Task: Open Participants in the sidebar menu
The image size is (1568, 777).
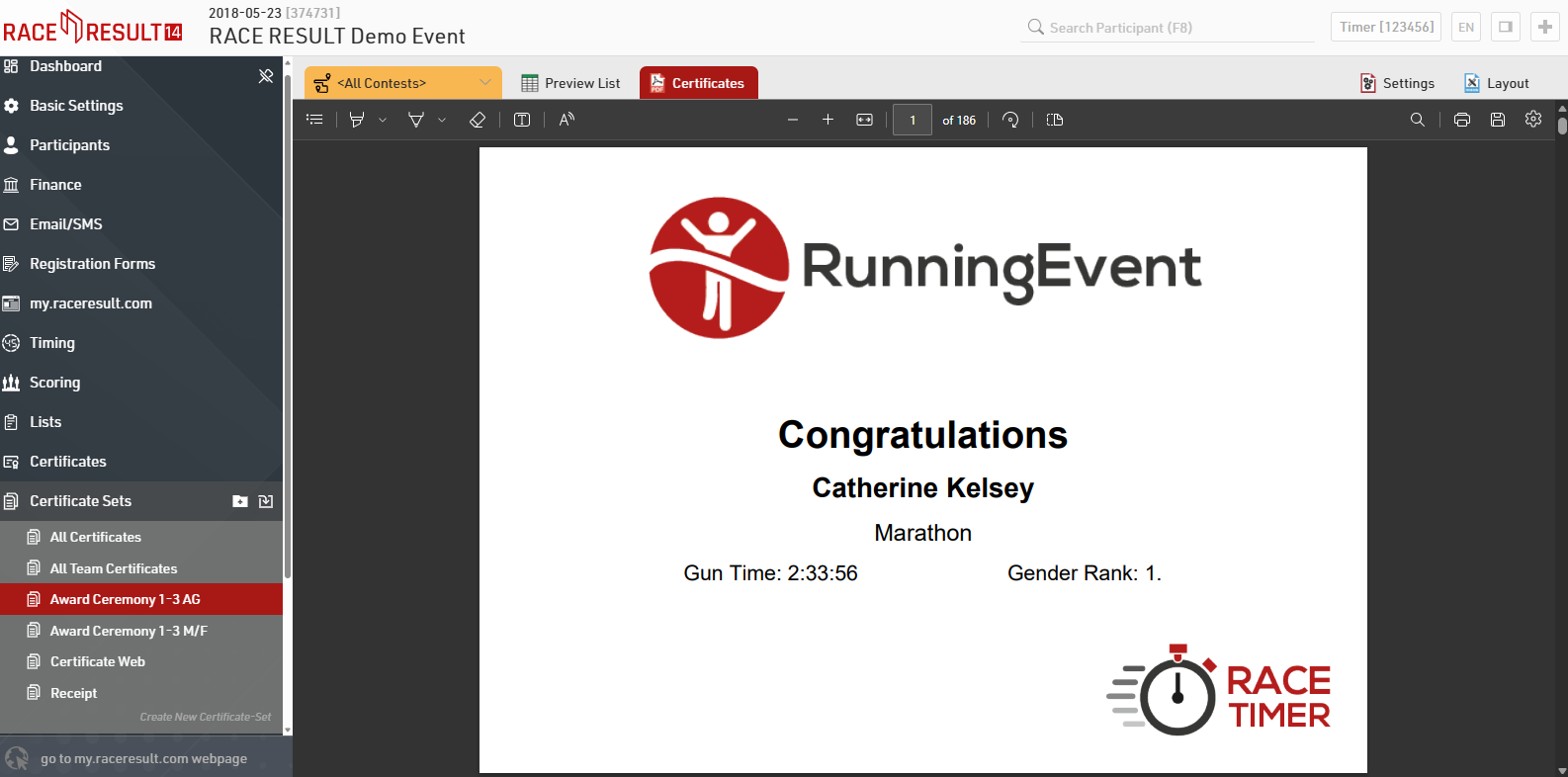Action: pyautogui.click(x=69, y=145)
